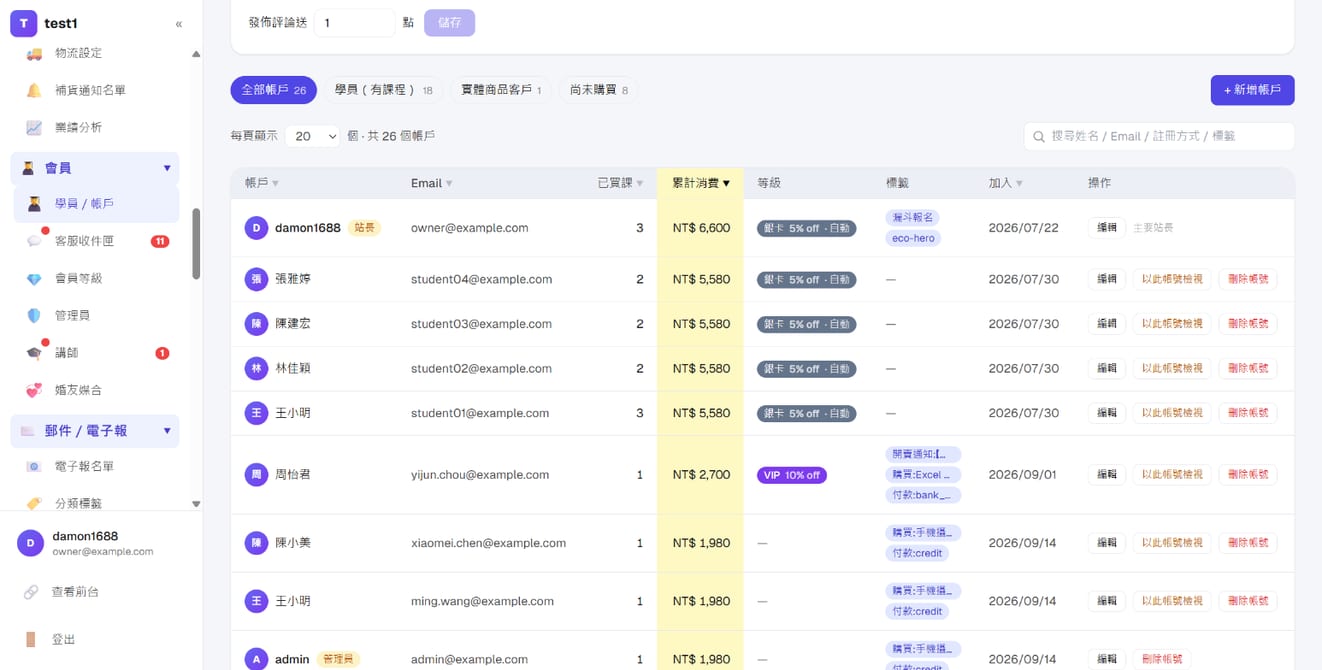Click the 客服收件匣 chat bubble icon
The height and width of the screenshot is (670, 1322).
pos(34,241)
